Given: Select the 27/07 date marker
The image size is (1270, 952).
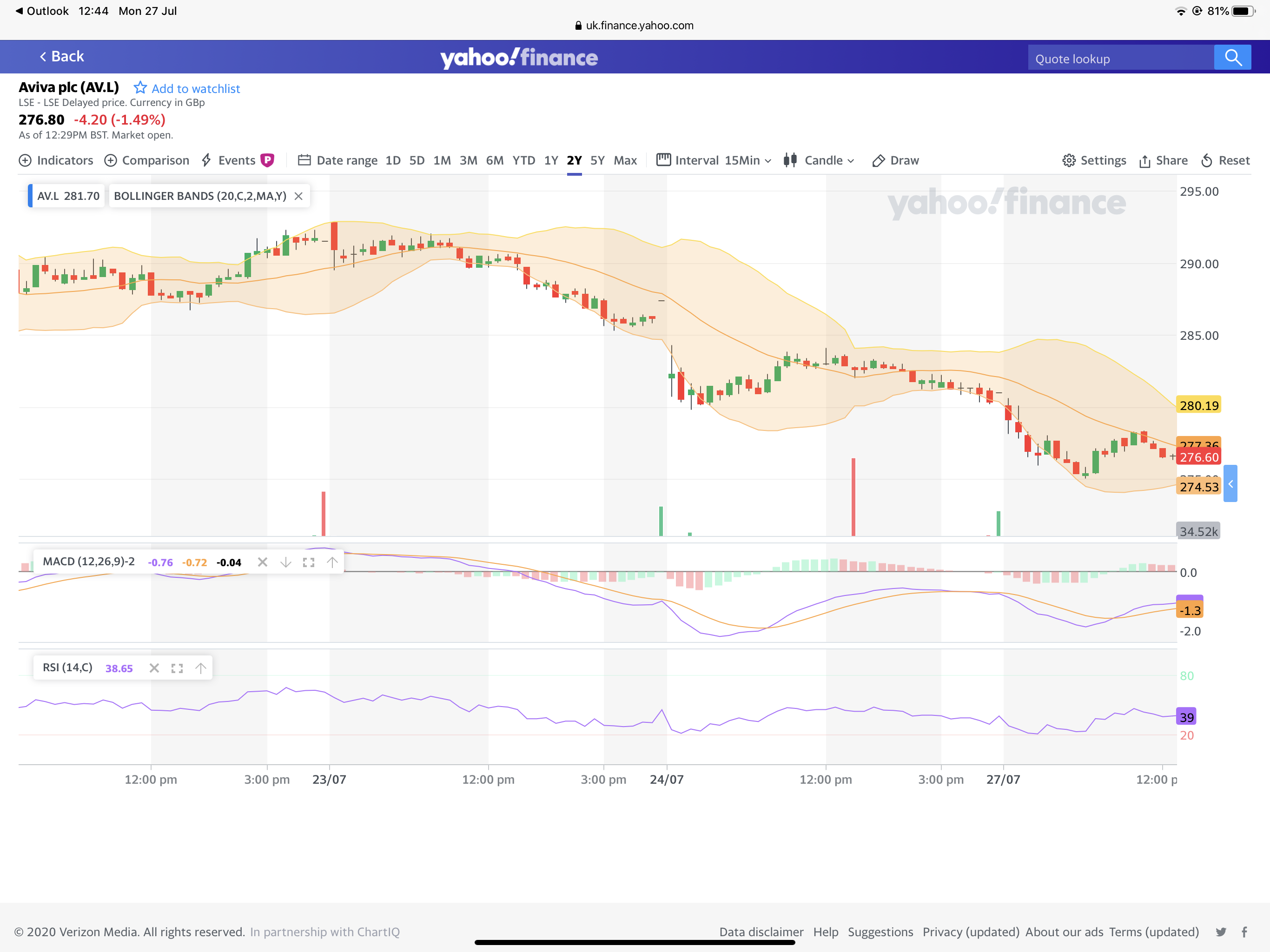Looking at the screenshot, I should (x=1003, y=779).
